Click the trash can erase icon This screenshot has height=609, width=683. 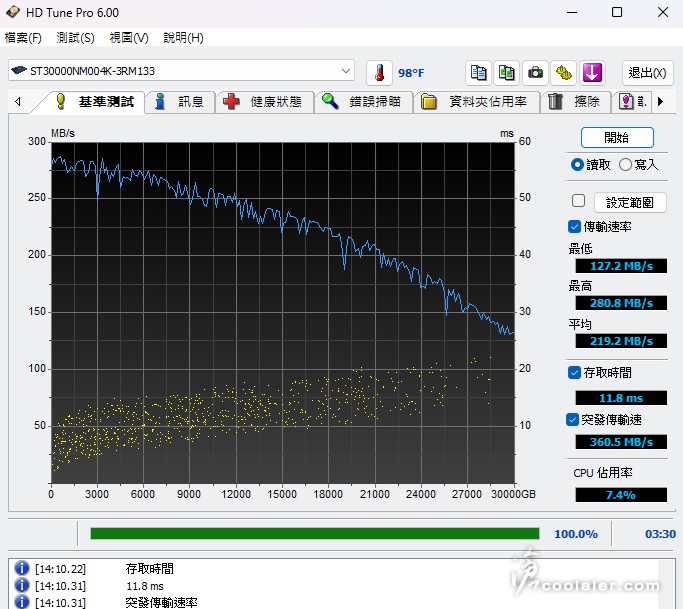pos(555,102)
